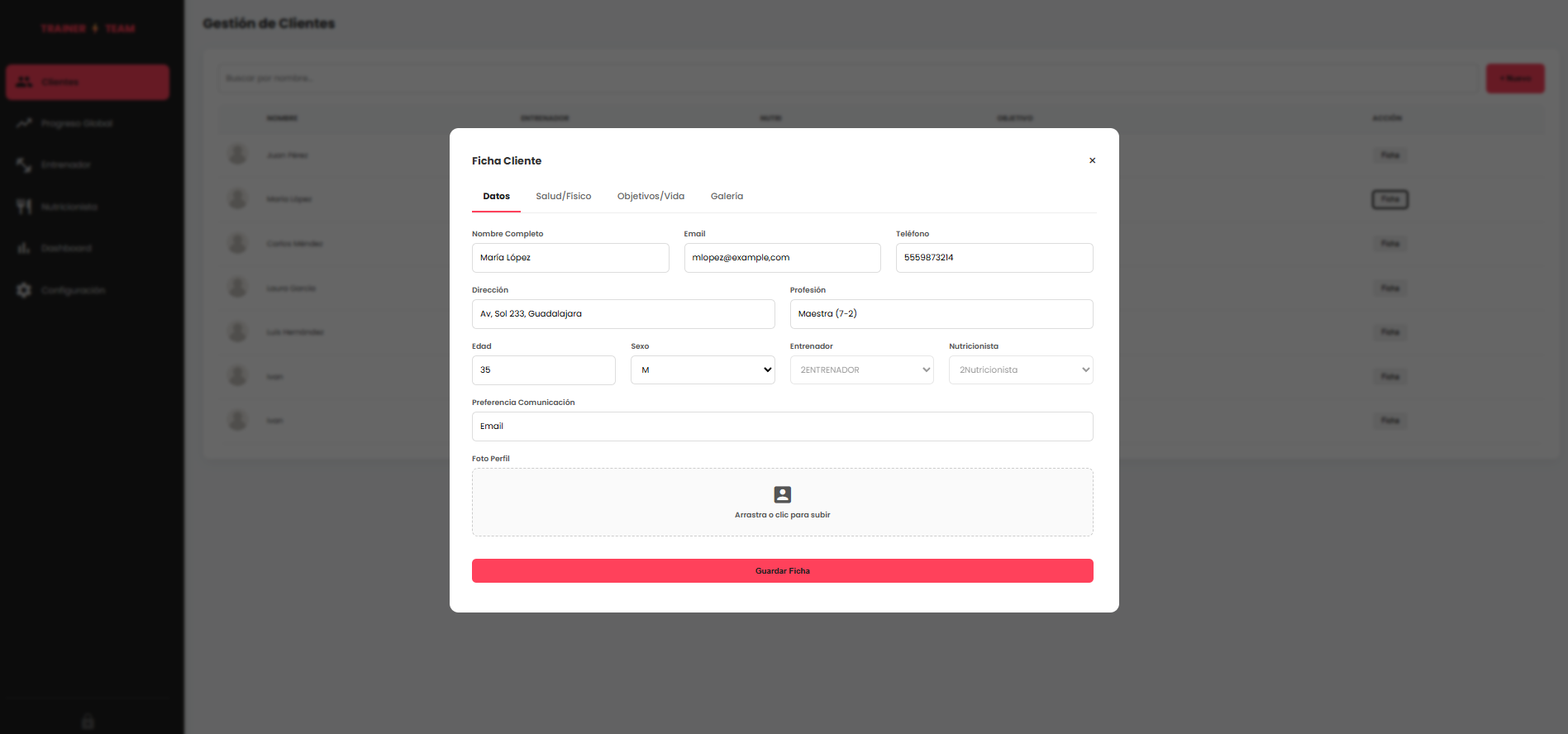
Task: Click the Configuración gear icon
Action: coord(24,290)
